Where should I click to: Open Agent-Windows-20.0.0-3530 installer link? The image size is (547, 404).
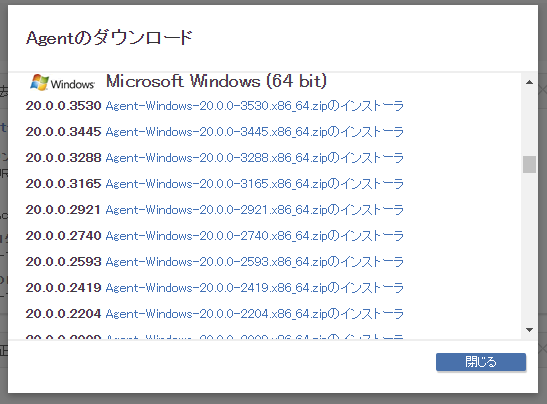254,106
